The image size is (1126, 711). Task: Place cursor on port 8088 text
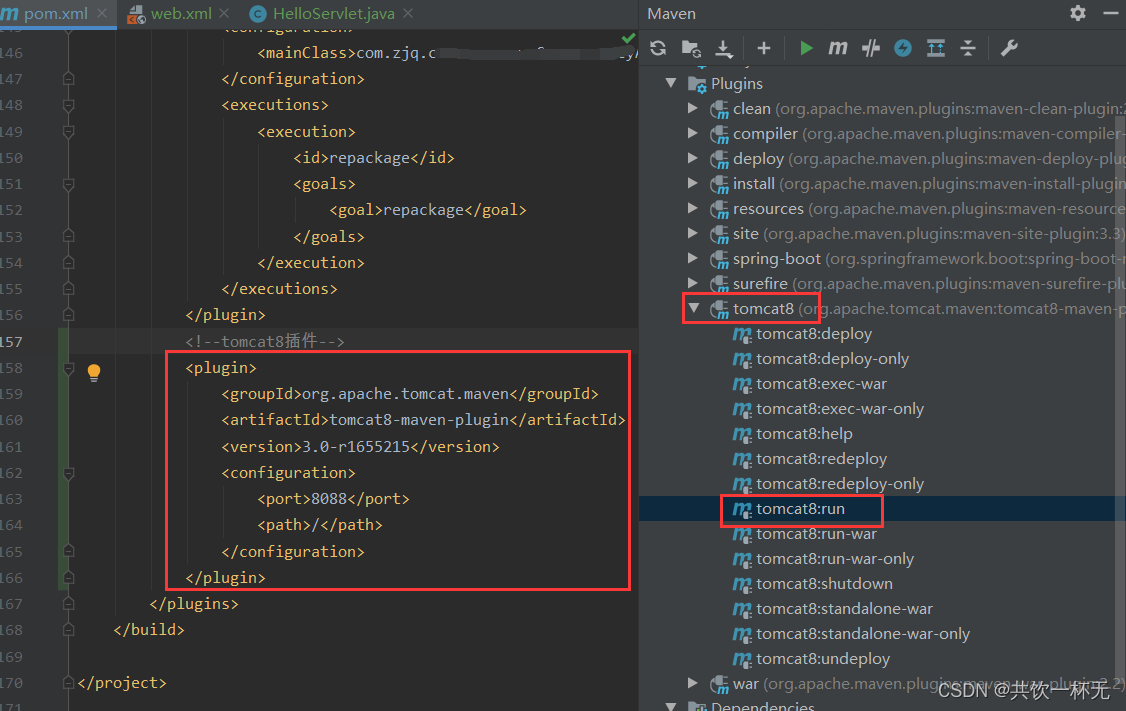(x=329, y=498)
